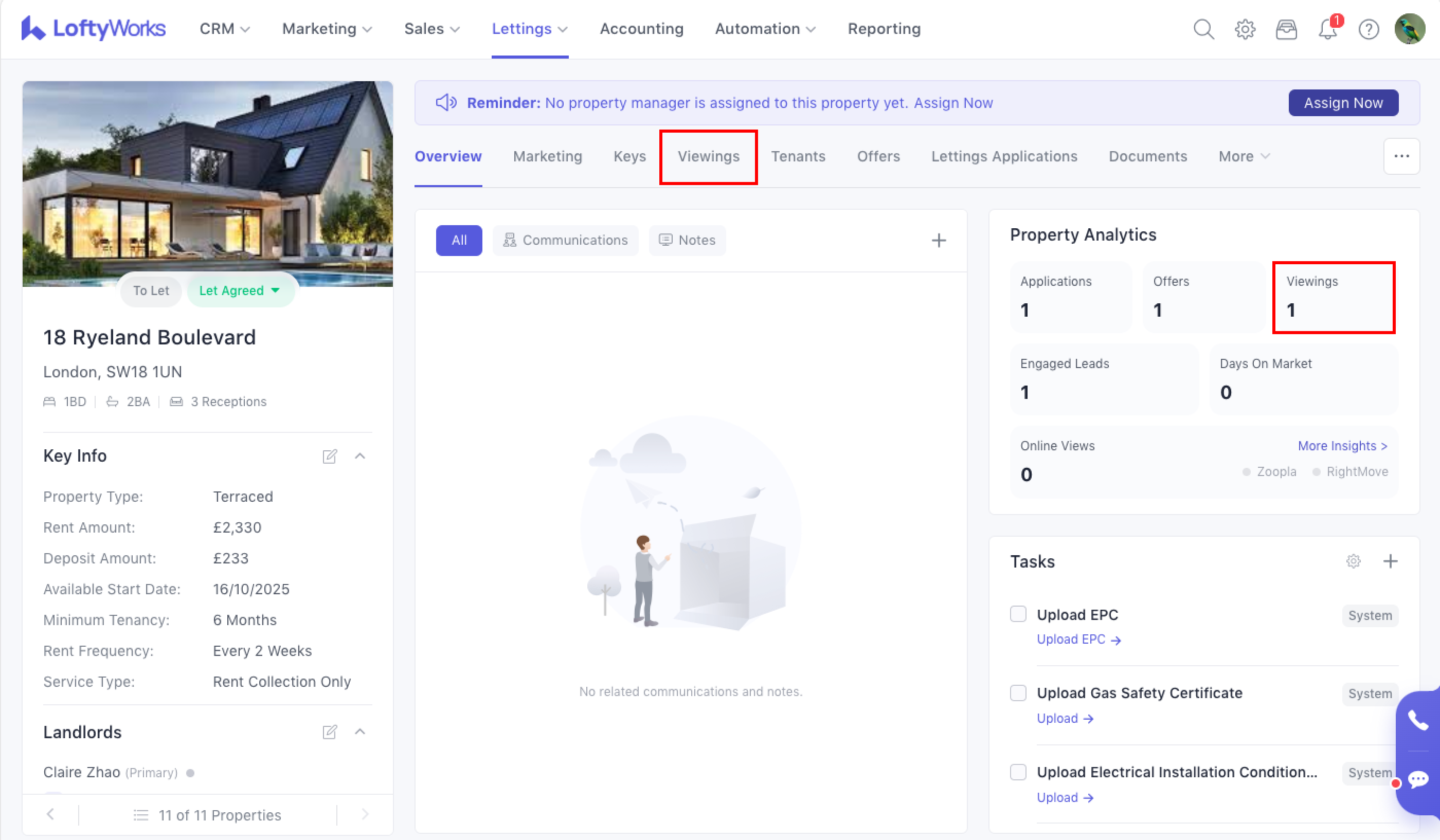Screen dimensions: 1440x840
Task: Add a new task with plus icon
Action: (1390, 561)
